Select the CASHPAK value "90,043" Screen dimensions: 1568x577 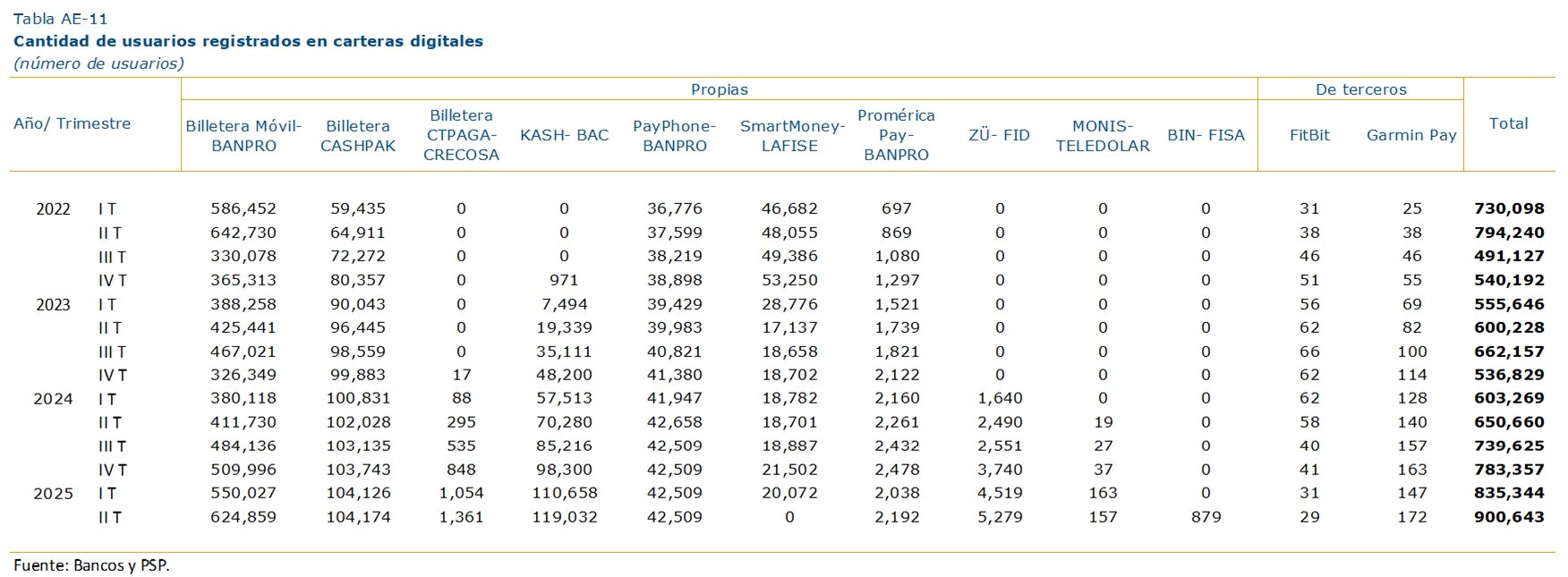358,304
